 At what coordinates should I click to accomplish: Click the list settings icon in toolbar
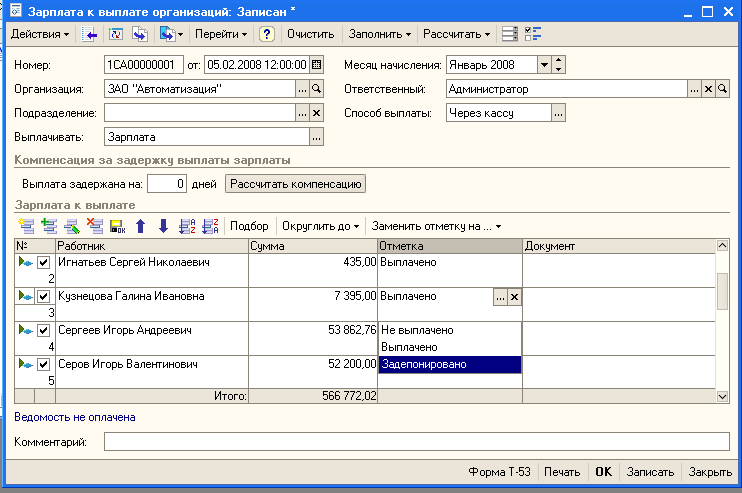pos(509,34)
